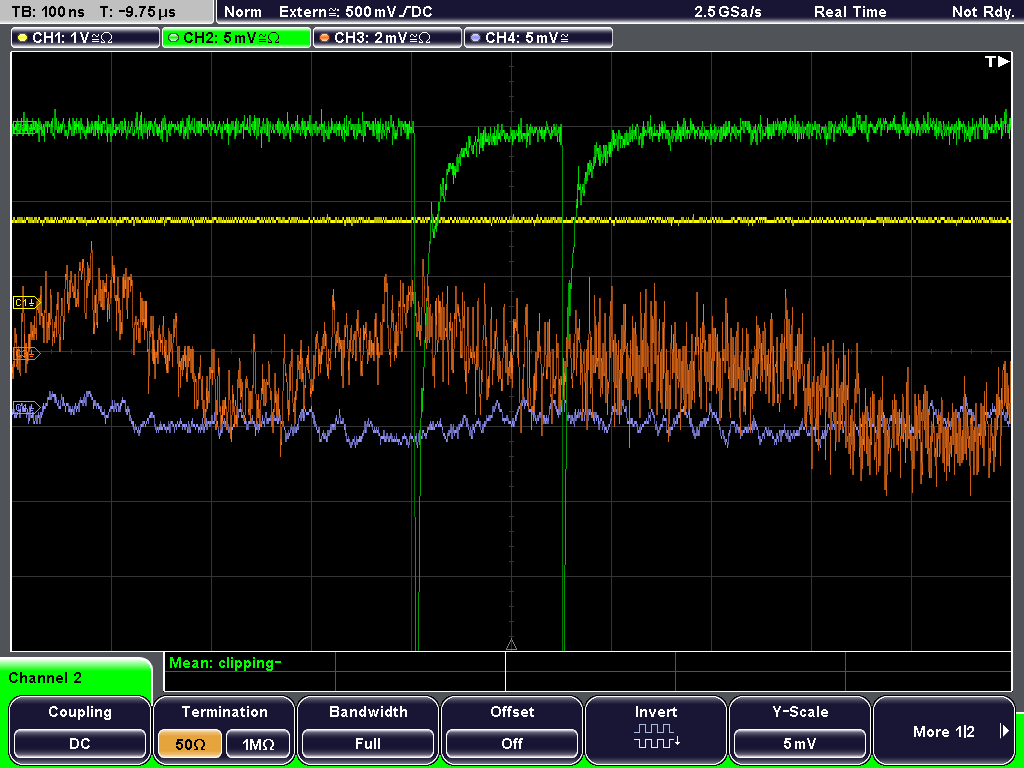Click the Mean: clipping- measurement
Screen dimensions: 1024x768
click(x=225, y=663)
